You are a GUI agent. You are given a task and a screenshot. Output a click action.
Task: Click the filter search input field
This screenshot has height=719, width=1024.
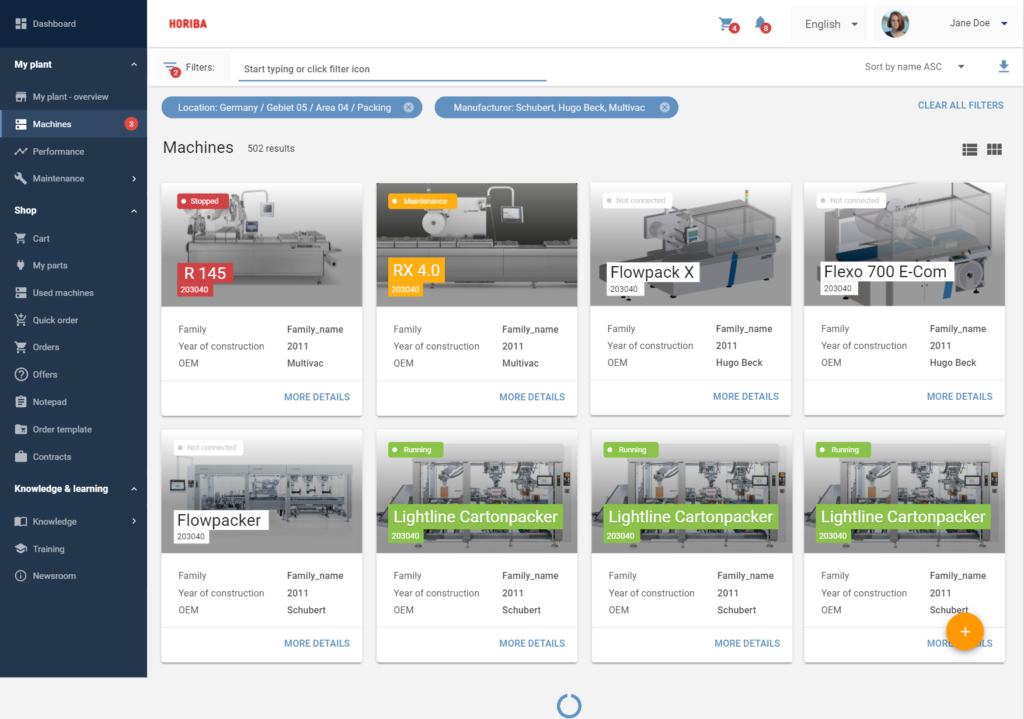[x=392, y=69]
